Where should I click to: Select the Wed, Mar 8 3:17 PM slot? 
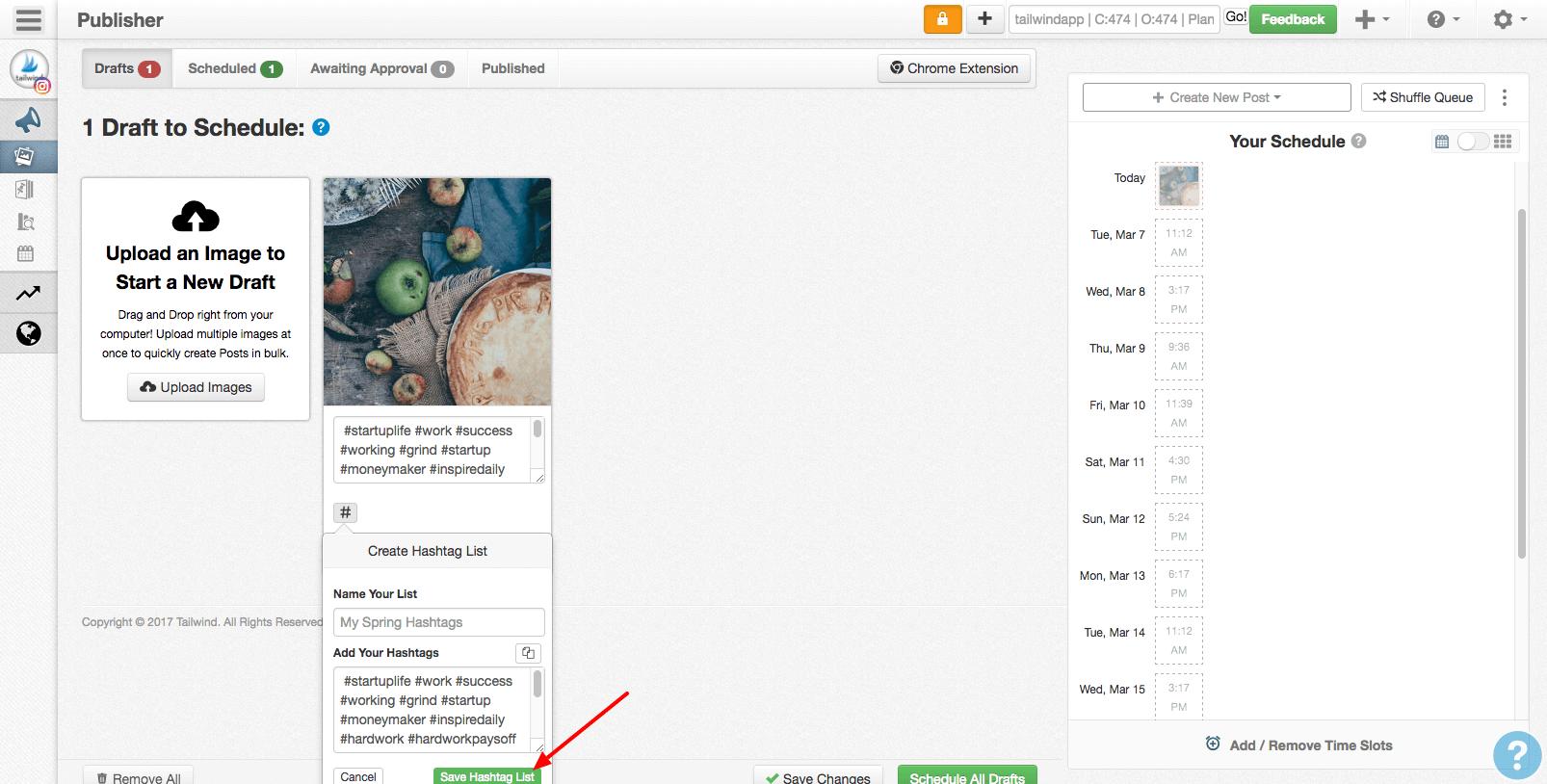coord(1179,300)
